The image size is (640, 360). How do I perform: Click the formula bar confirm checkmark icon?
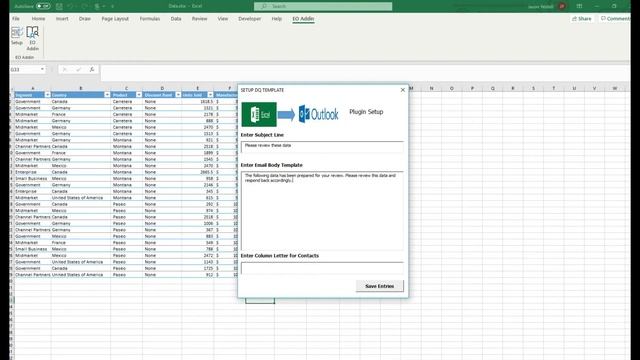click(78, 69)
